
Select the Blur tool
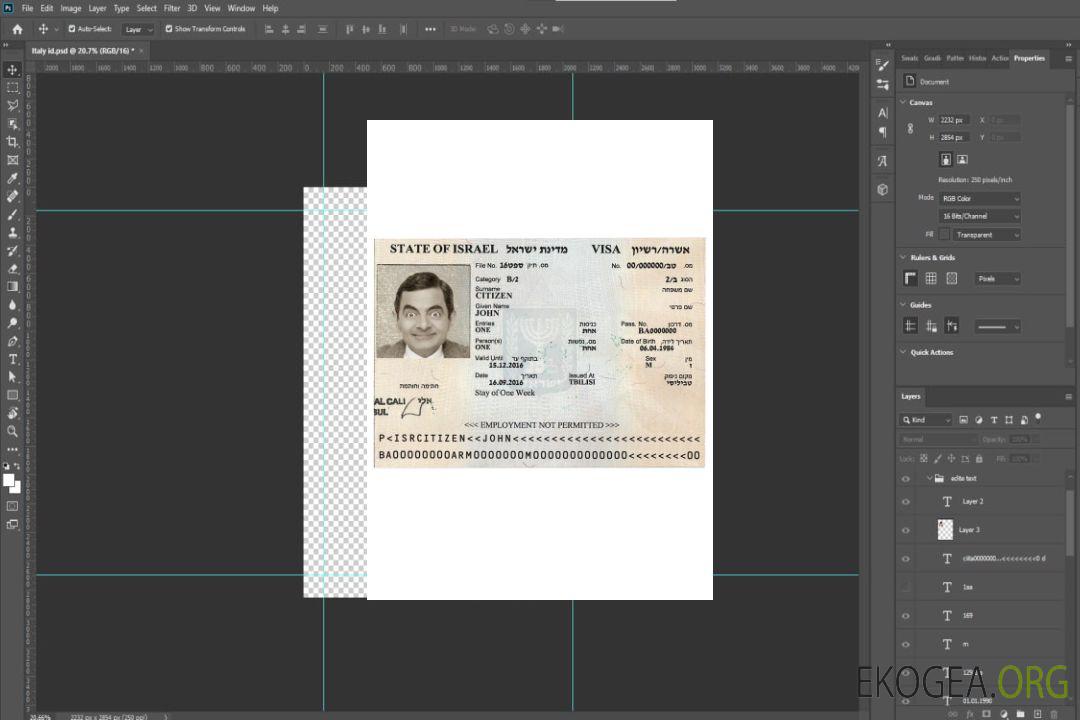tap(12, 305)
